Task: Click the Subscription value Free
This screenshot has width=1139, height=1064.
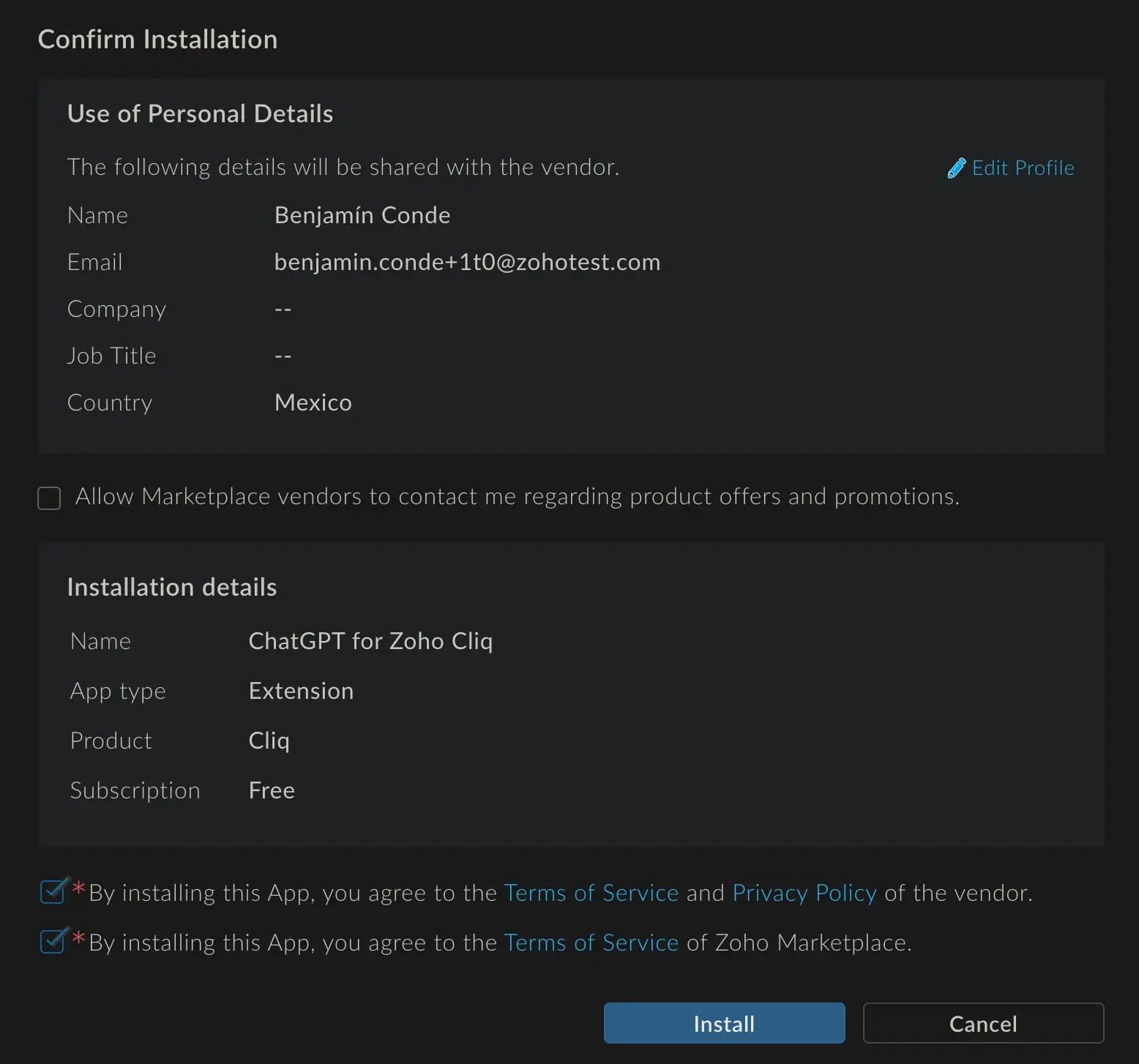Action: [272, 790]
